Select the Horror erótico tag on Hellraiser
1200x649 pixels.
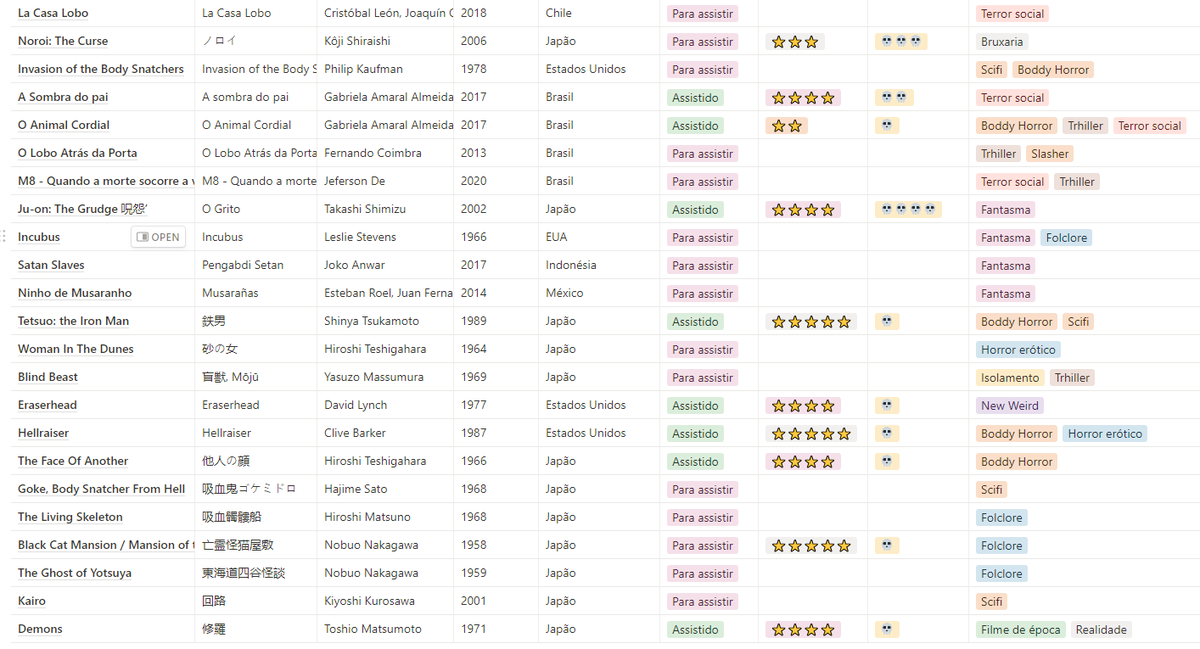1104,434
